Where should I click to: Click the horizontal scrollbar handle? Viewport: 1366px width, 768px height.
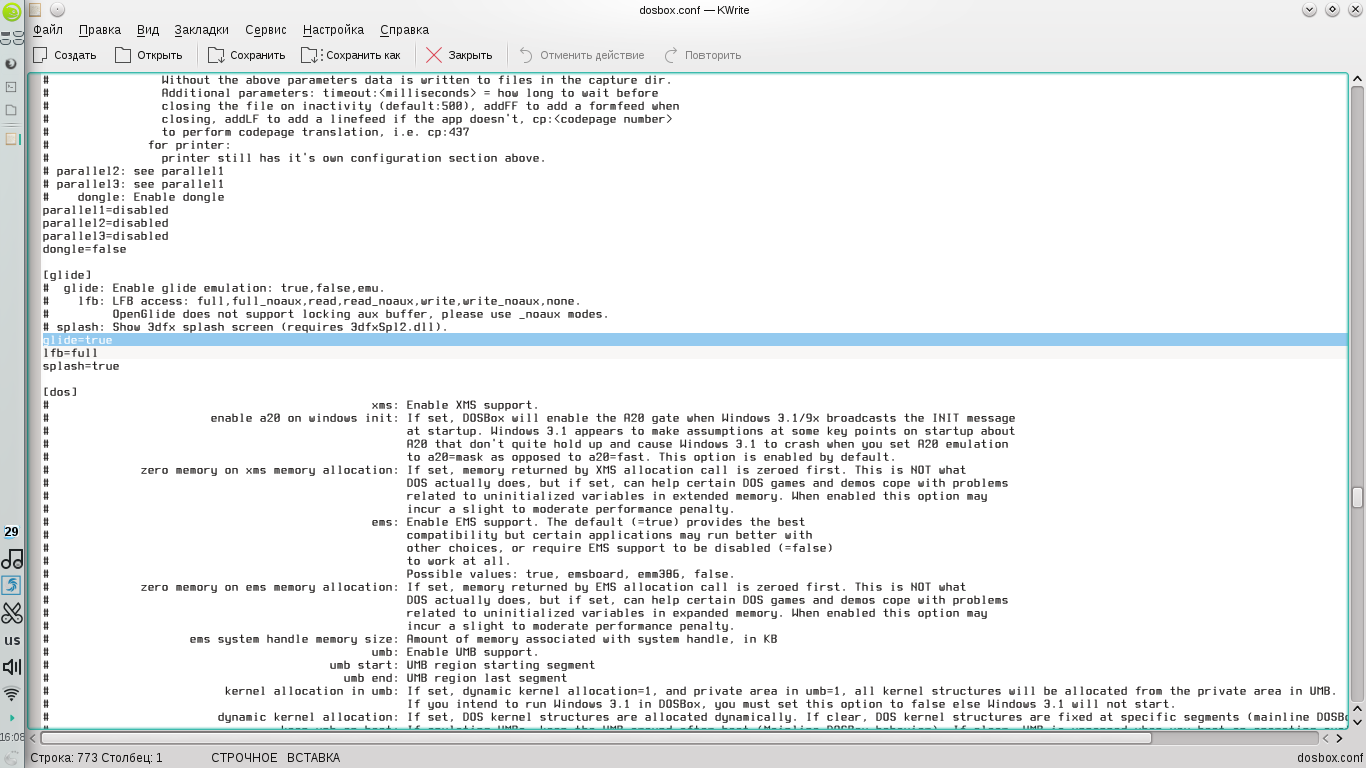595,738
